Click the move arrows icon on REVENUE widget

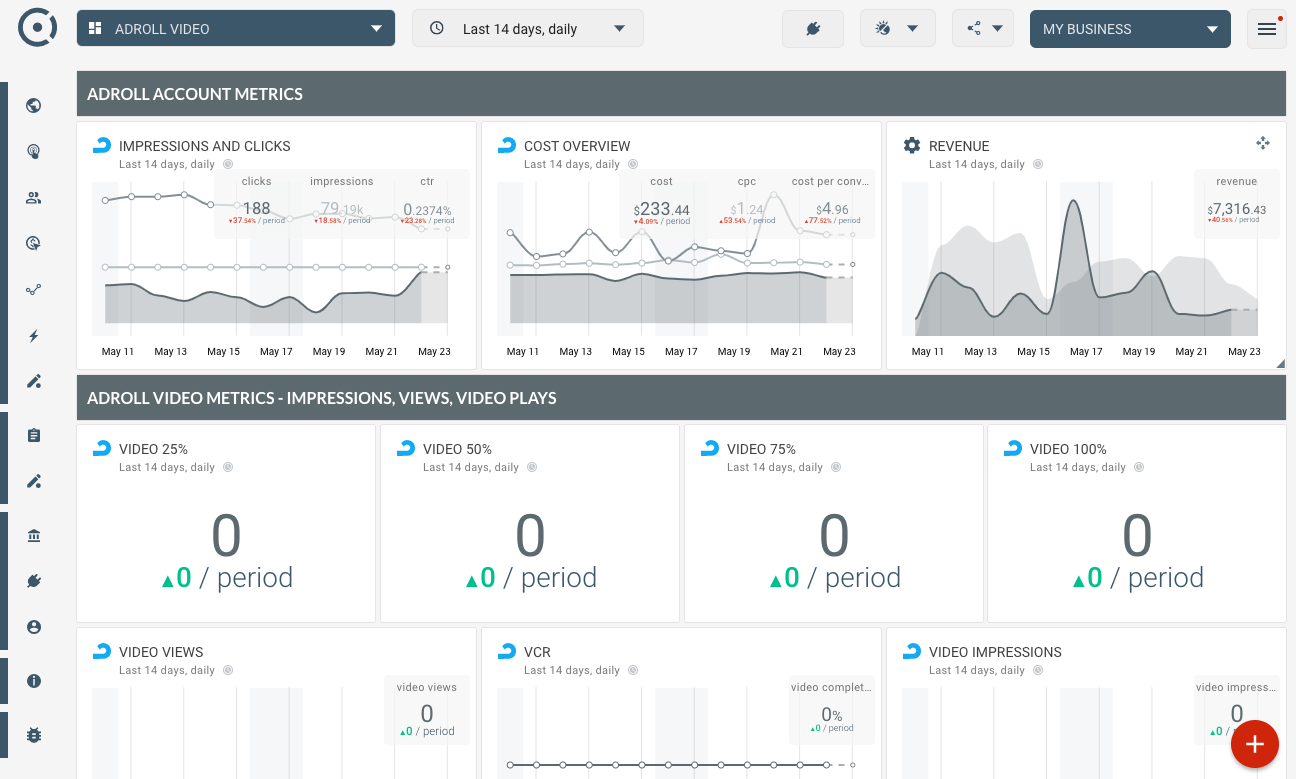coord(1263,144)
